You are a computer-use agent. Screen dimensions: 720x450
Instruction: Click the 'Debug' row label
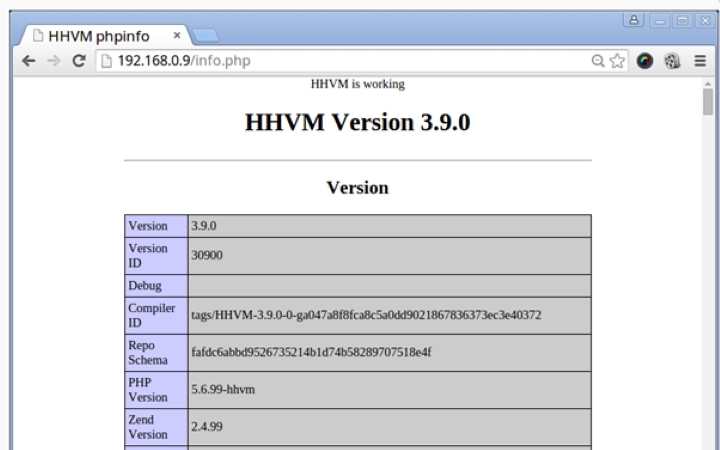click(145, 286)
